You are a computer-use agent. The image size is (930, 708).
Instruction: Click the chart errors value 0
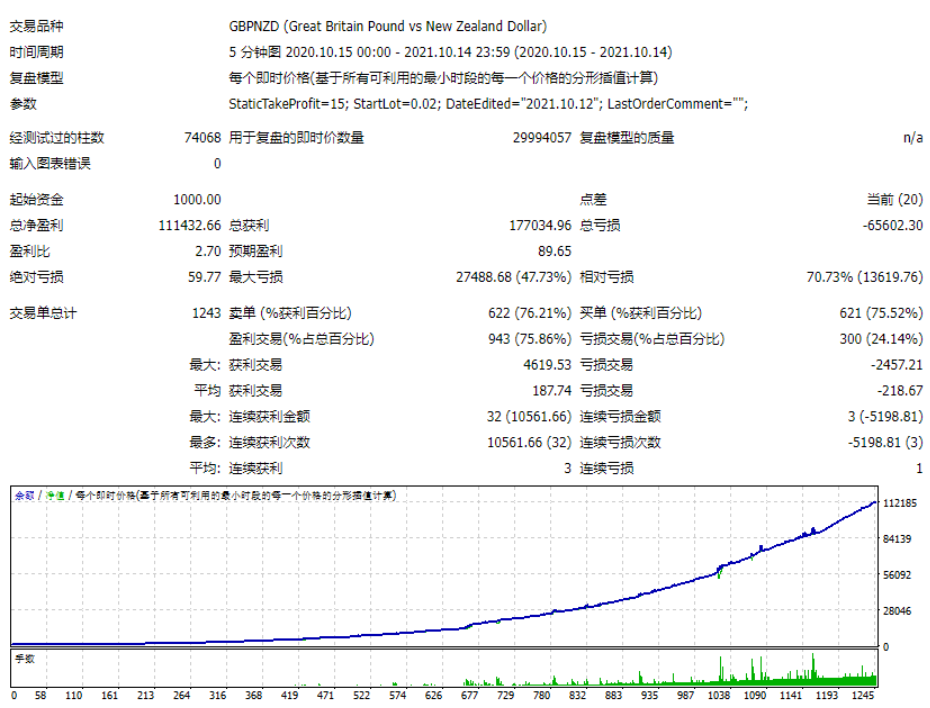pyautogui.click(x=217, y=164)
